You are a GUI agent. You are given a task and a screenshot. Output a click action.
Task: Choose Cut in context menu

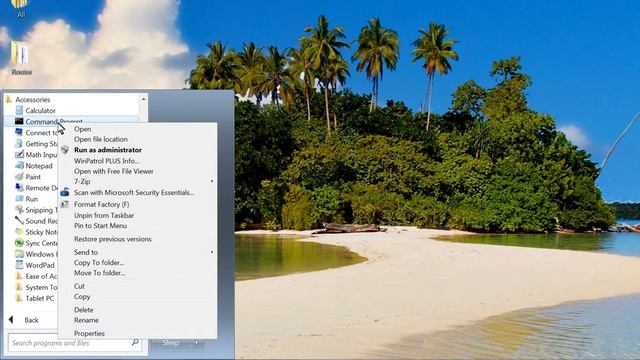pyautogui.click(x=79, y=286)
